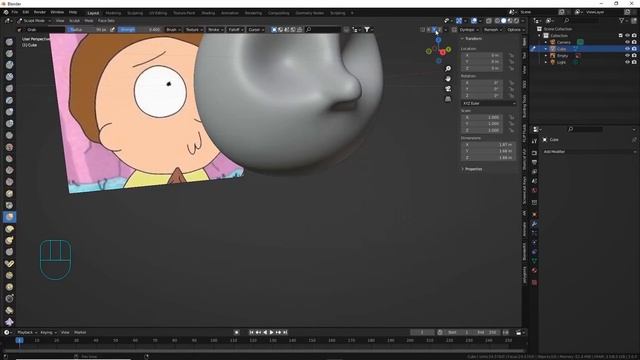Switch to material preview shading
The height and width of the screenshot is (360, 640).
click(x=510, y=21)
